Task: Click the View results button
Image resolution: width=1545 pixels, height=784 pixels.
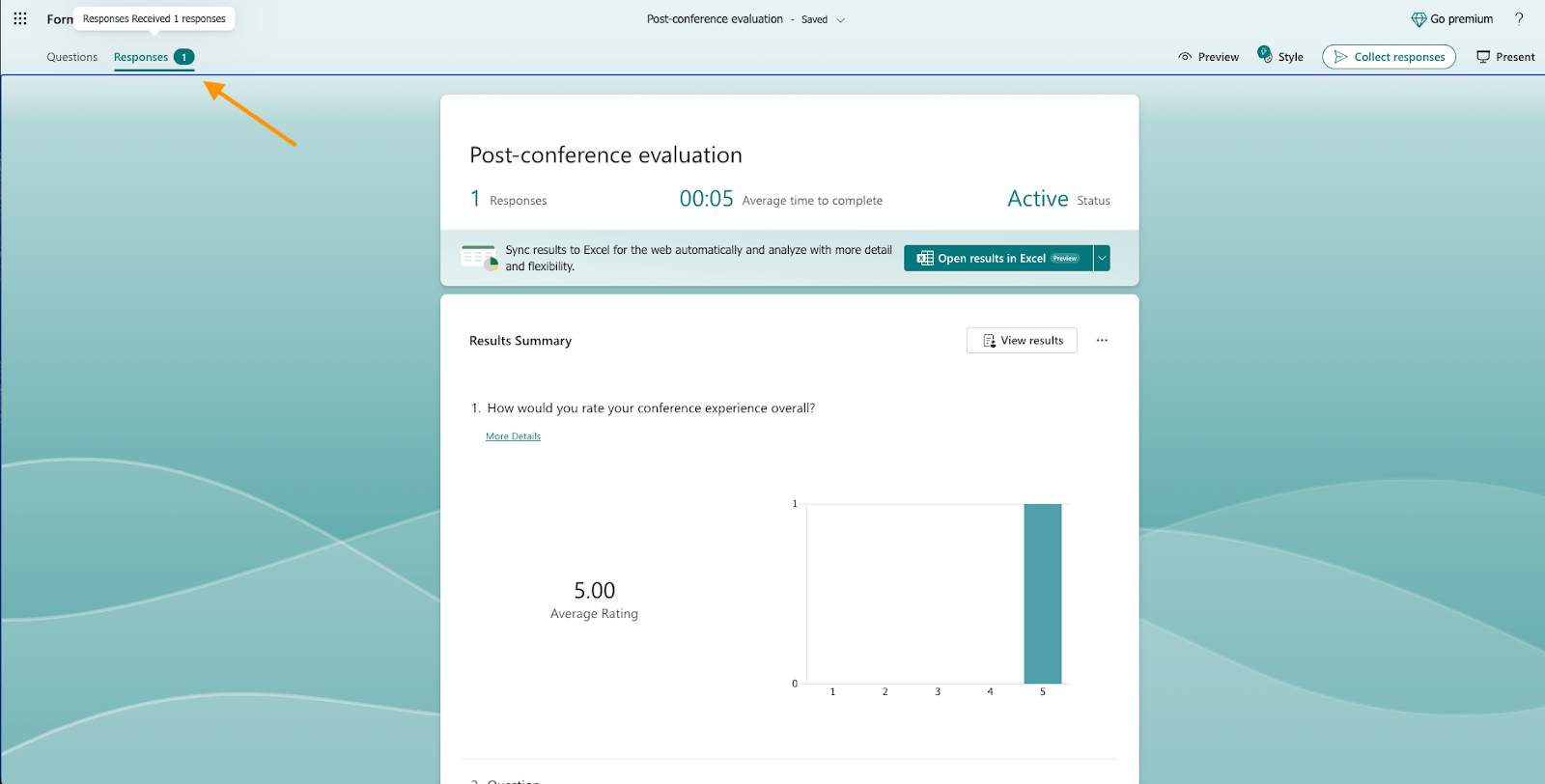Action: point(1022,341)
